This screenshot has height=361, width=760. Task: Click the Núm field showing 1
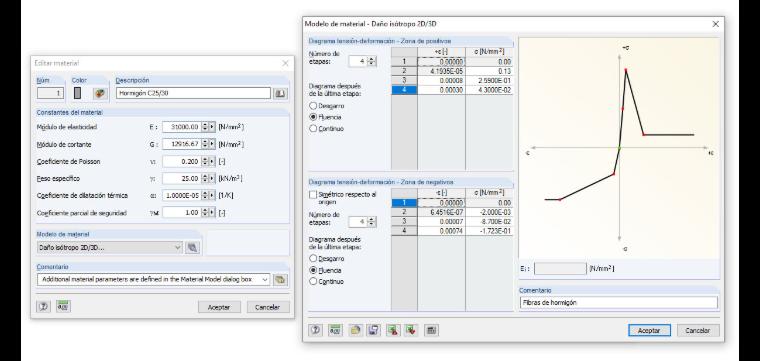50,94
